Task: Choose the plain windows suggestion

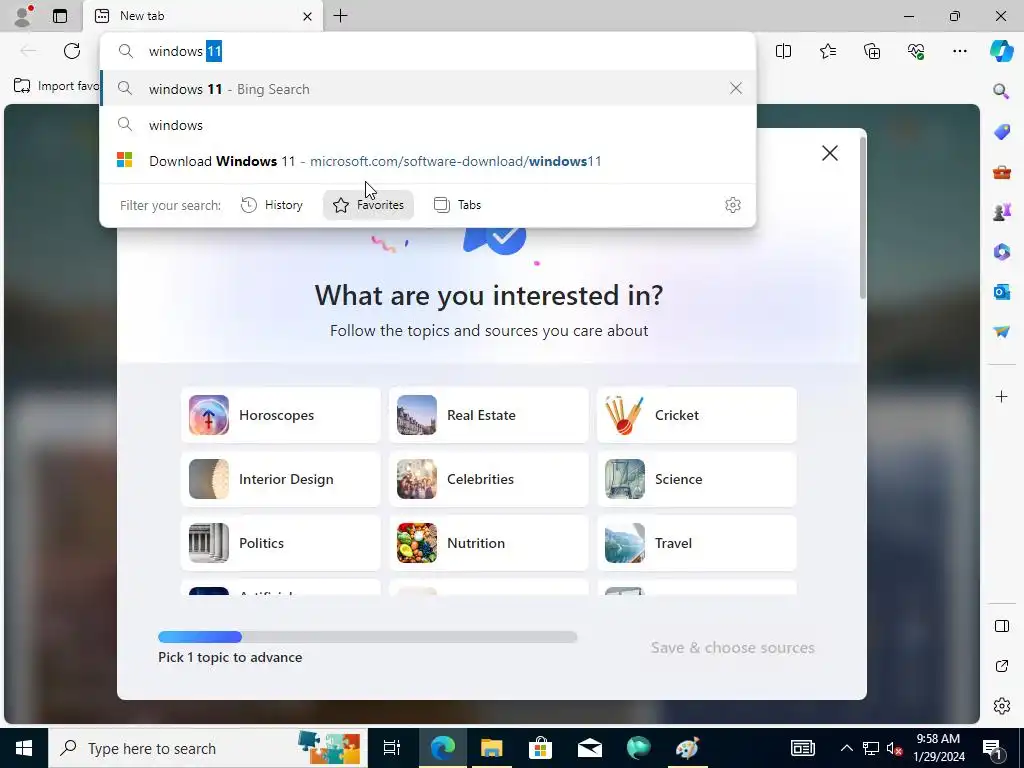Action: 428,125
